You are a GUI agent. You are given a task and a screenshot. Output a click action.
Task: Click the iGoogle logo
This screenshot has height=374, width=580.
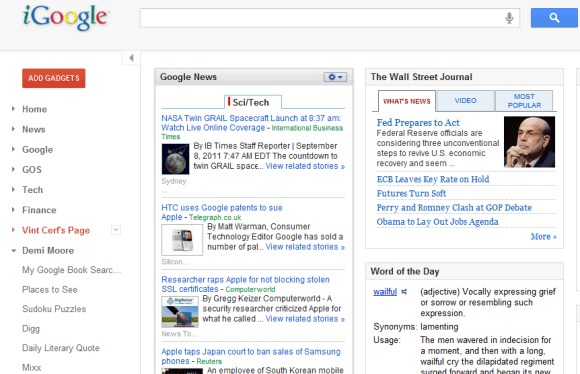tap(65, 17)
